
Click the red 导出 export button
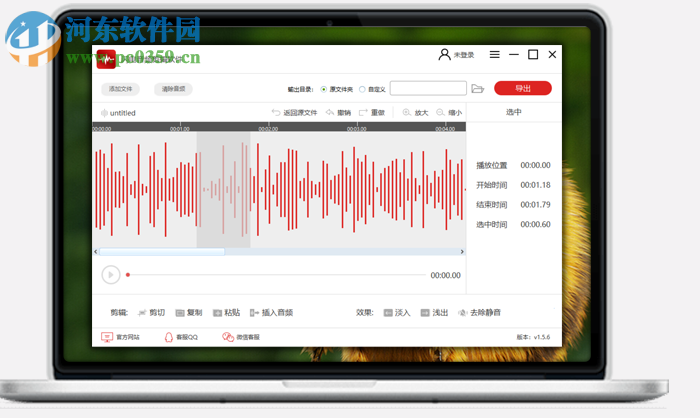[x=523, y=88]
